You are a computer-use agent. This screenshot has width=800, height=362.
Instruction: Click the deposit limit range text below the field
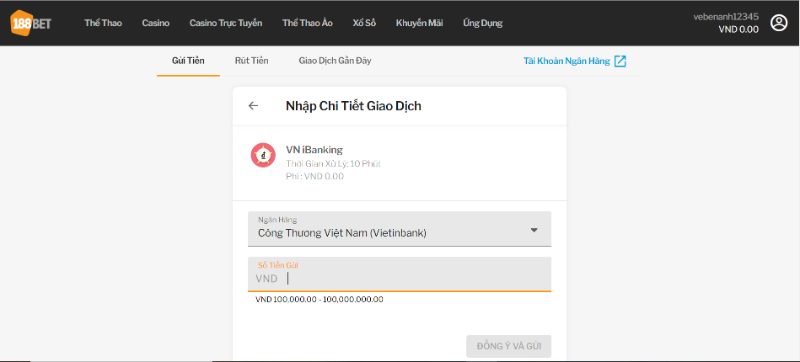(x=319, y=299)
